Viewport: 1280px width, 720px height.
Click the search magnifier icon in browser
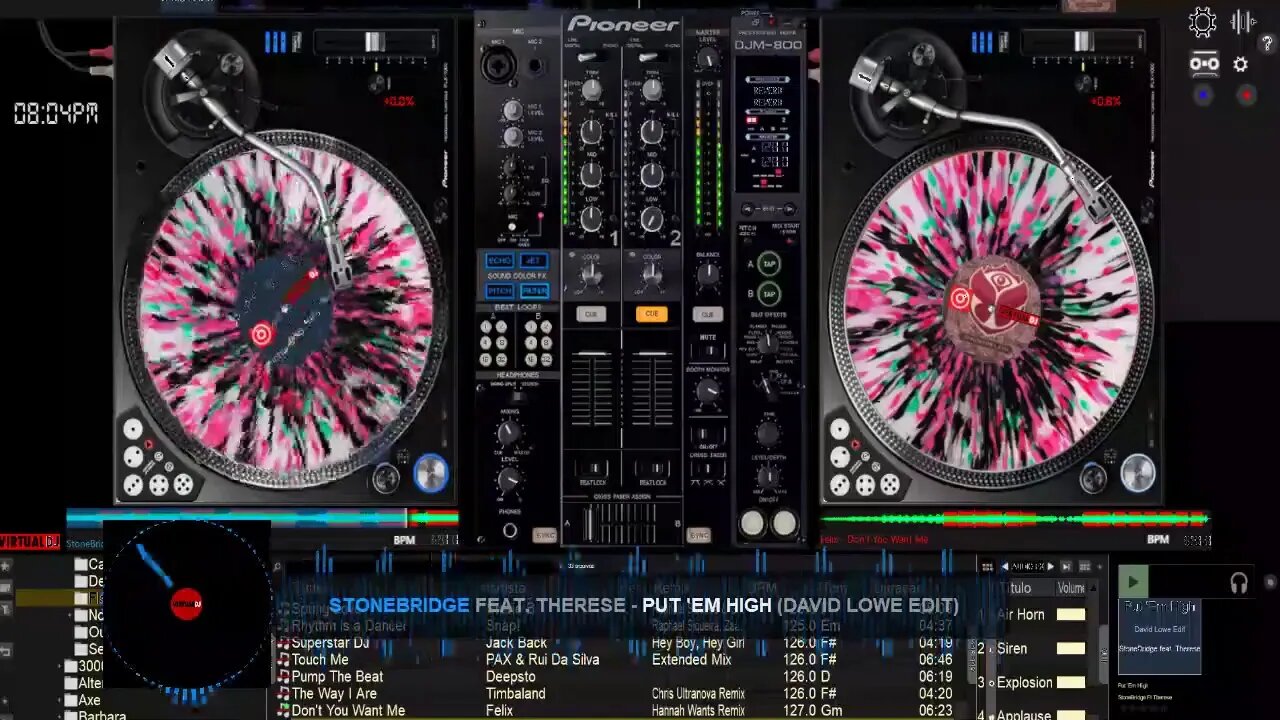[x=277, y=567]
